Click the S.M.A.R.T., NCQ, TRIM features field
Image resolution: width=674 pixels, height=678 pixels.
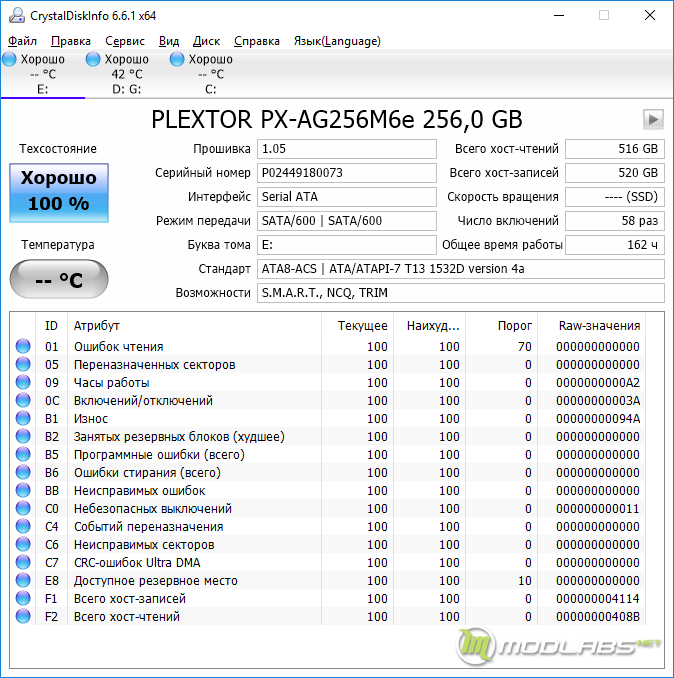coord(461,293)
